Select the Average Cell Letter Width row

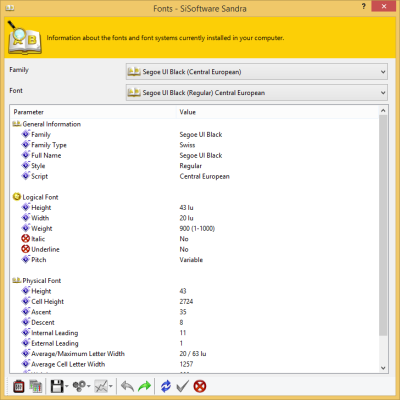(195, 364)
